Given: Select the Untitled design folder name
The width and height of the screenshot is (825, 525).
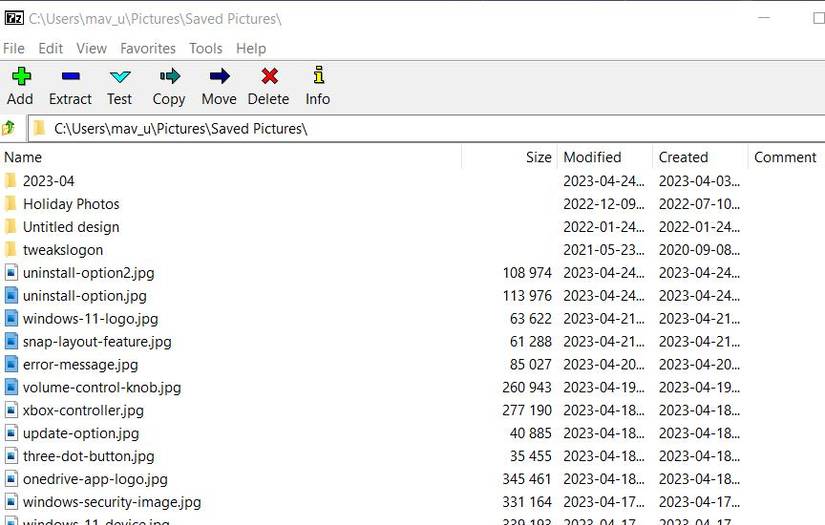Looking at the screenshot, I should (71, 227).
